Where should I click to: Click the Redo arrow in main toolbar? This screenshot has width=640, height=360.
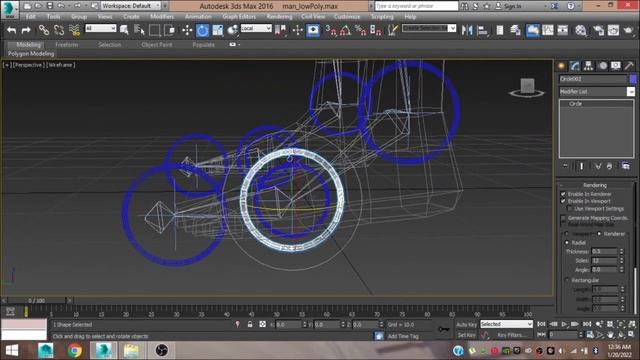click(26, 30)
